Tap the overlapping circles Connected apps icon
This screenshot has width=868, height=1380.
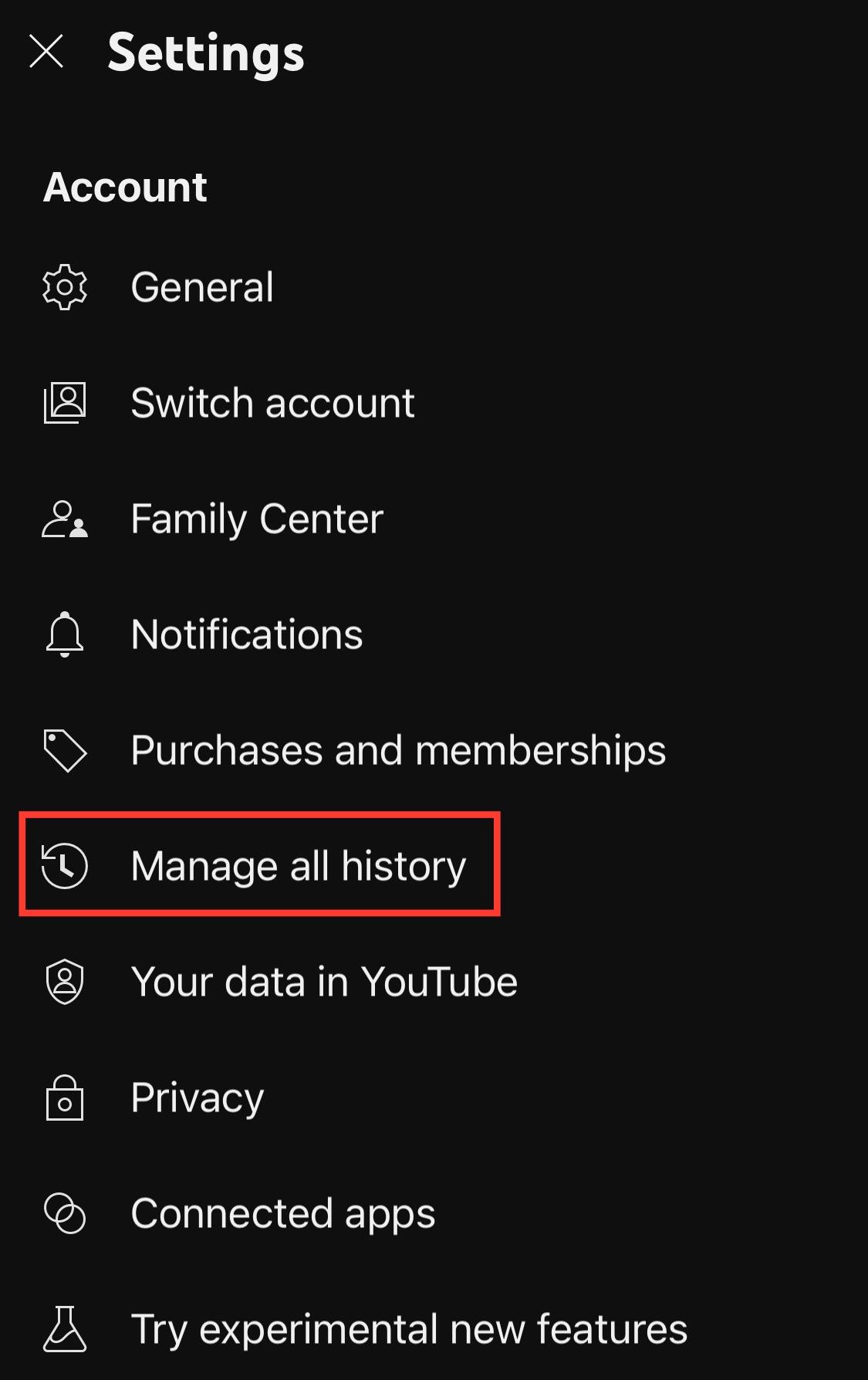click(x=65, y=1213)
